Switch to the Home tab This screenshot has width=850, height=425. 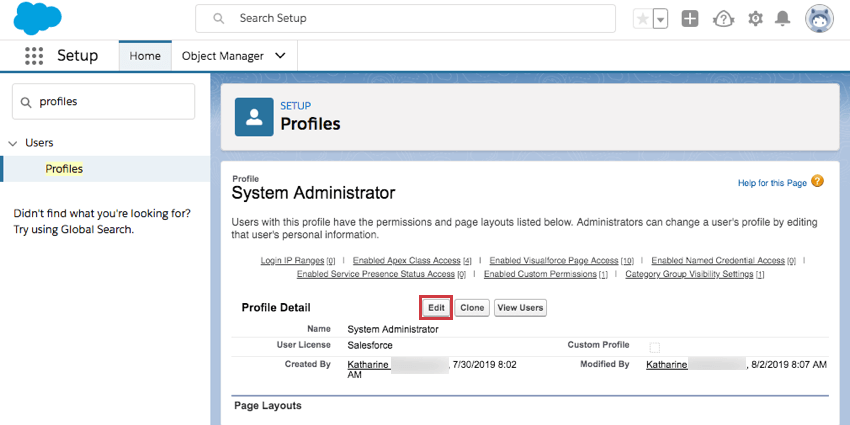click(x=145, y=56)
